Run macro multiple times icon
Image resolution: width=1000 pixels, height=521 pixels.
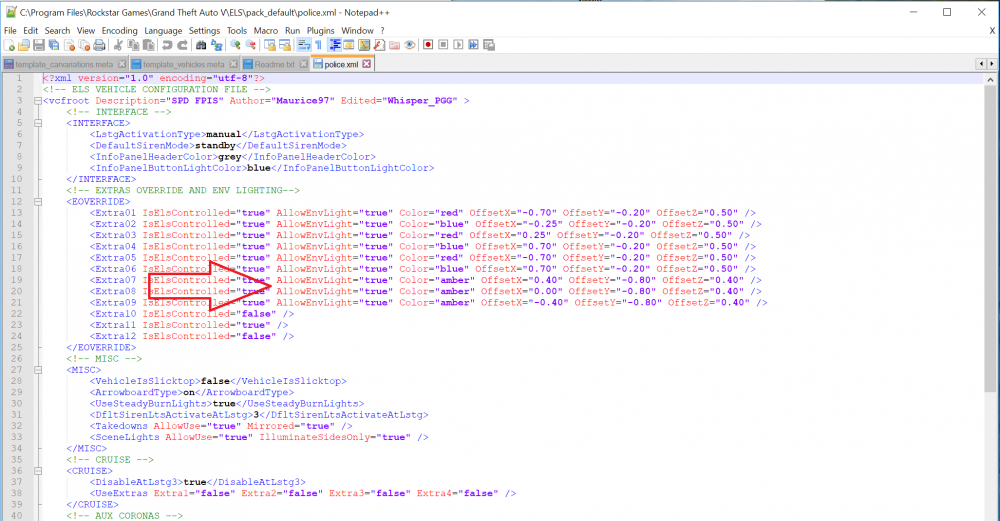pos(473,45)
